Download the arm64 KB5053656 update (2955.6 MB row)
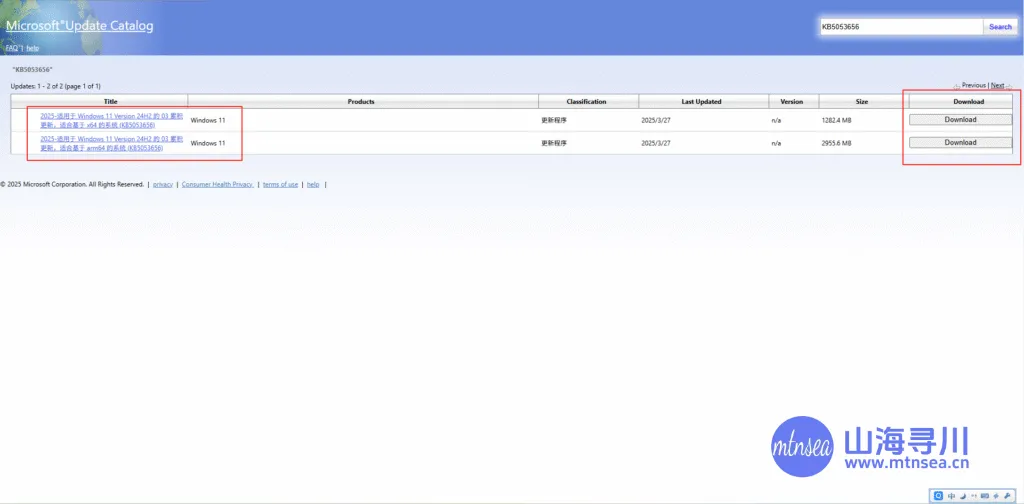Viewport: 1024px width, 504px height. (x=960, y=143)
